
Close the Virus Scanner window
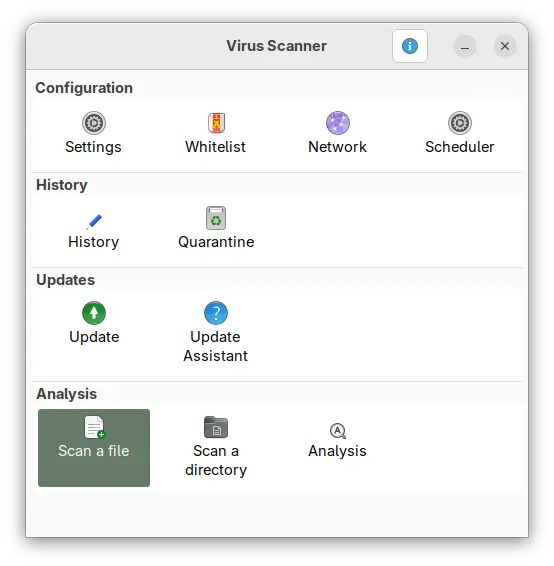pos(505,46)
